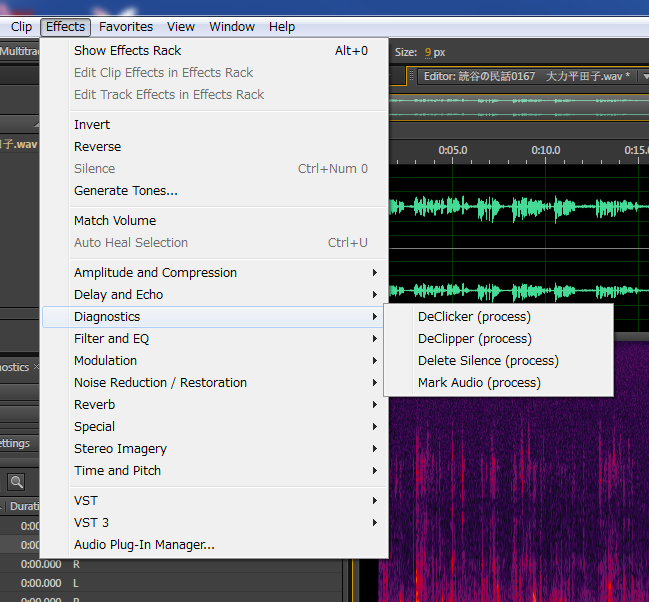Click the Settings button in Diagnostics panel
Viewport: 649px width, 602px height.
point(15,443)
